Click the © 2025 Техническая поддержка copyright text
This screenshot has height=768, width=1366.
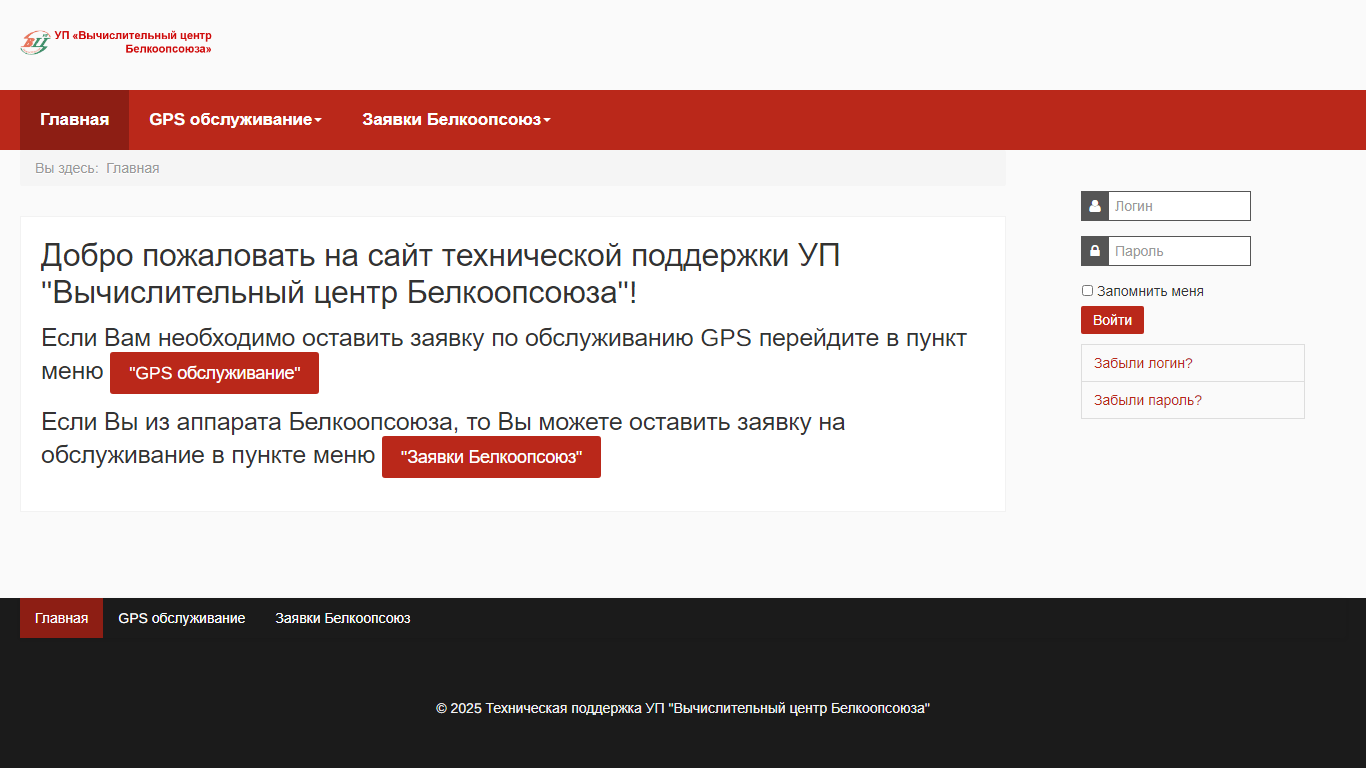coord(683,708)
